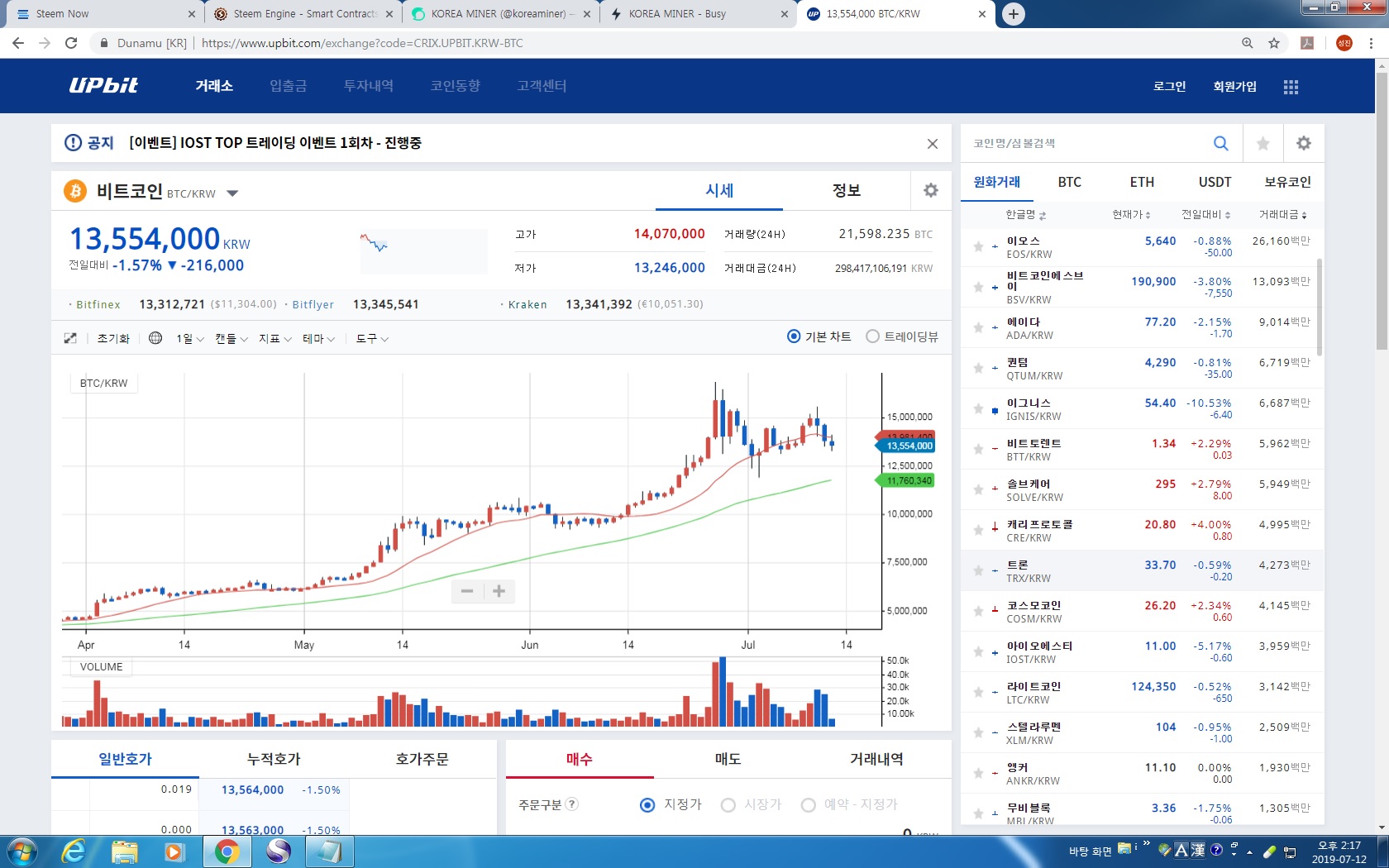Open Chrome menu three dots
This screenshot has width=1389, height=868.
1371,43
